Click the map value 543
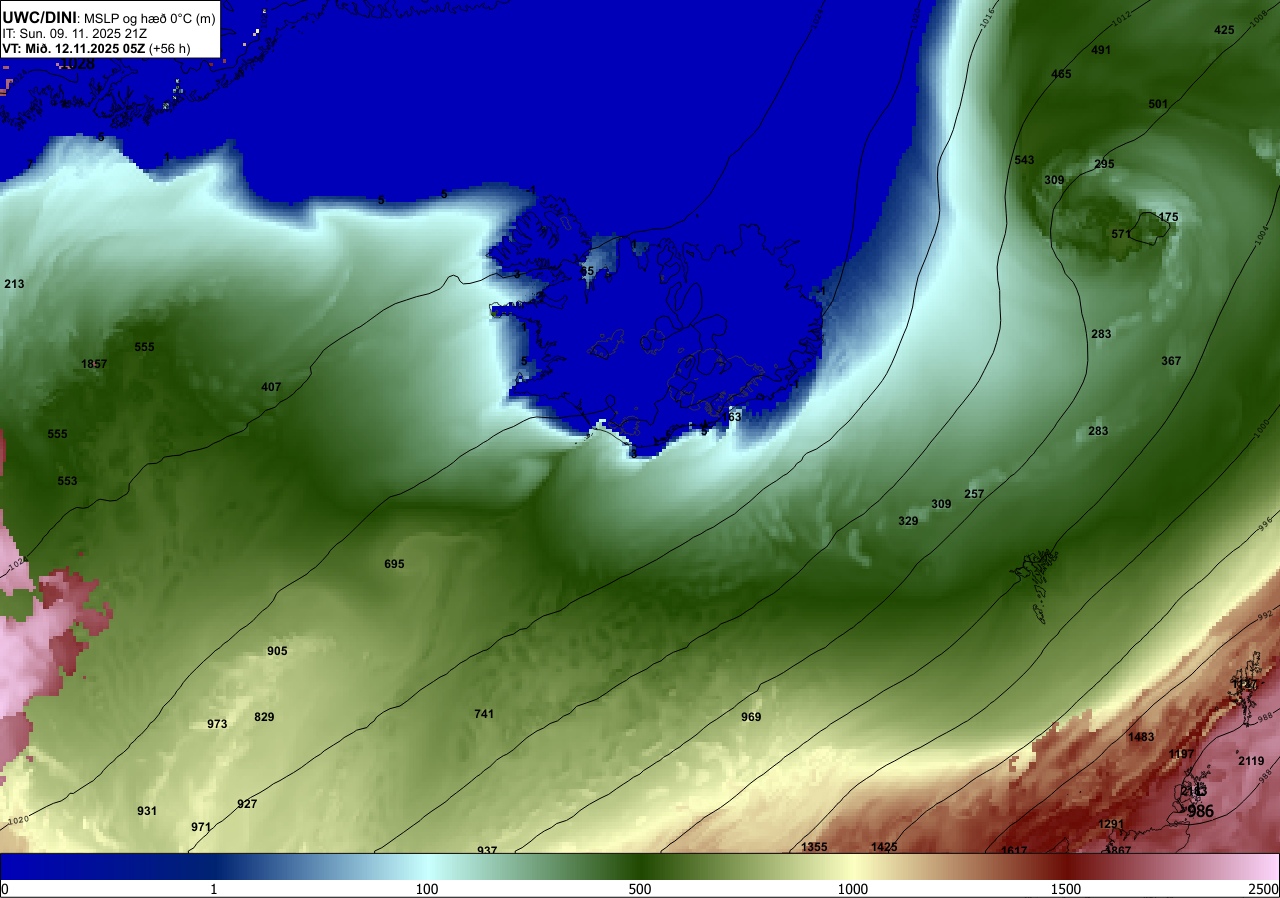This screenshot has height=898, width=1280. pos(1024,160)
